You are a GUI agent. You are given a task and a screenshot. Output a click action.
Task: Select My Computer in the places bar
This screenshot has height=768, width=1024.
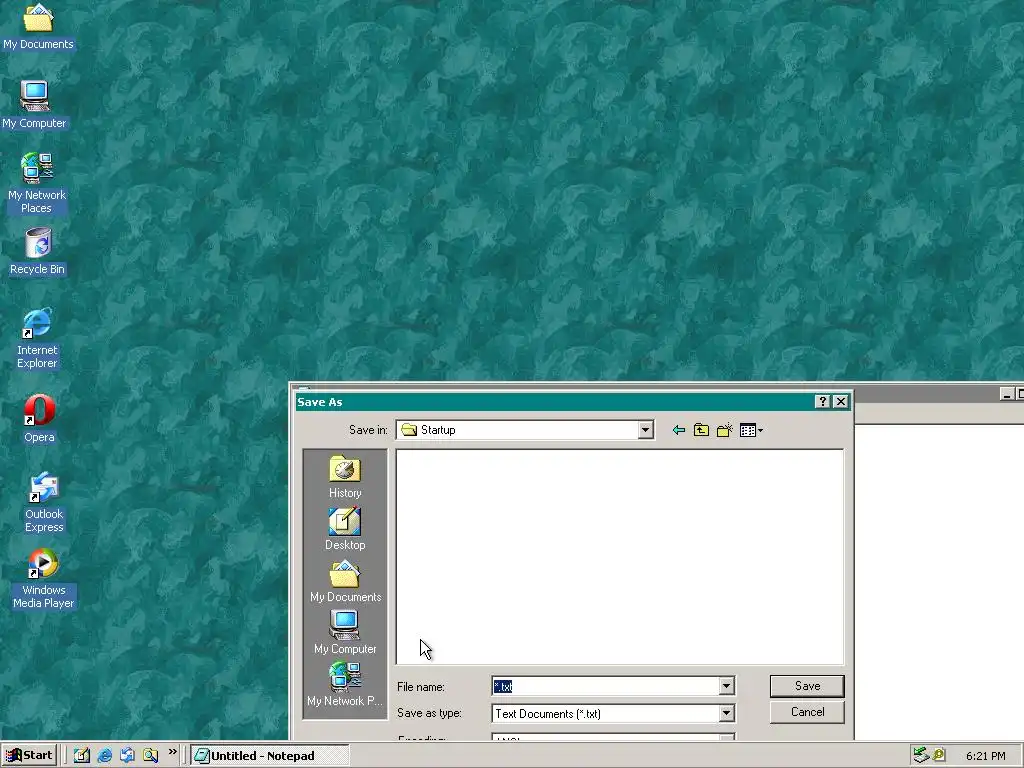point(345,633)
